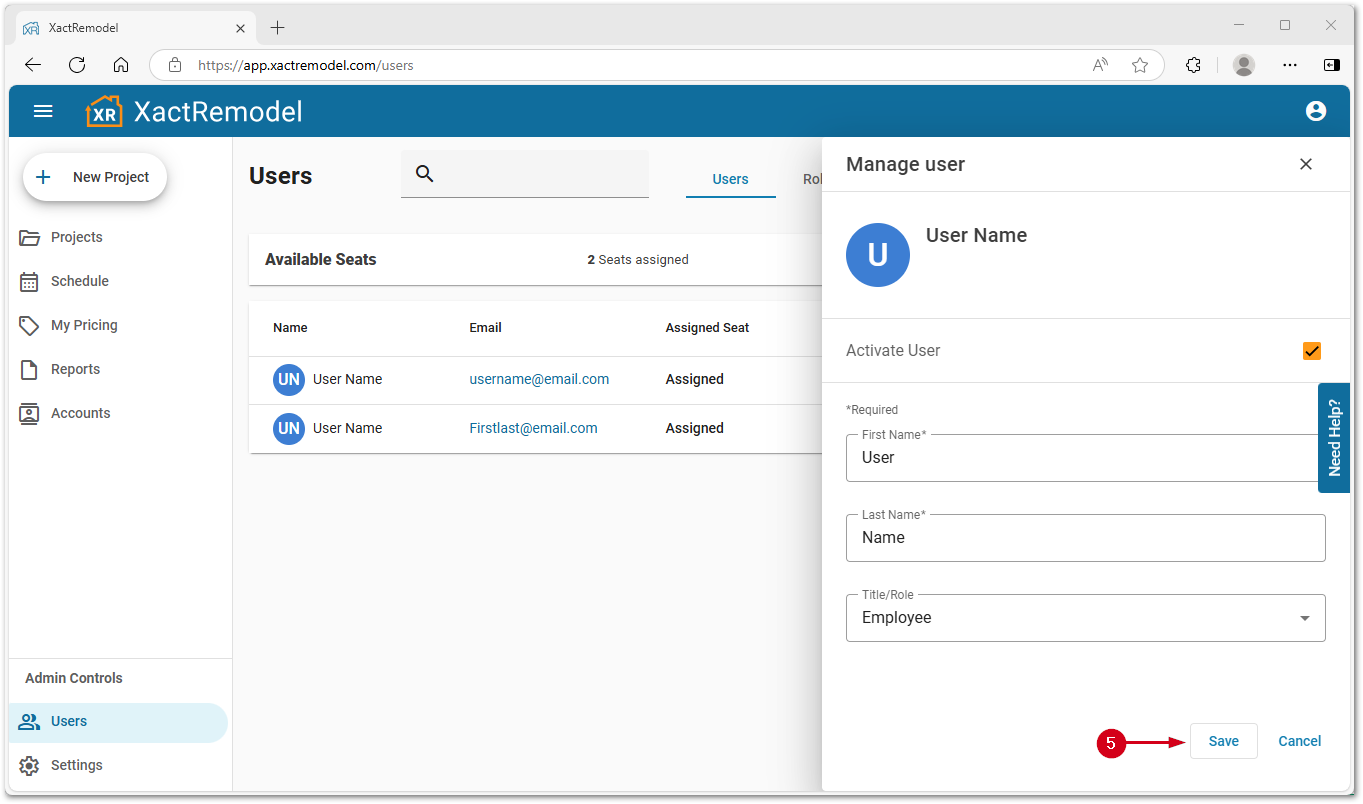
Task: Click Cancel in Manage user panel
Action: [x=1299, y=741]
